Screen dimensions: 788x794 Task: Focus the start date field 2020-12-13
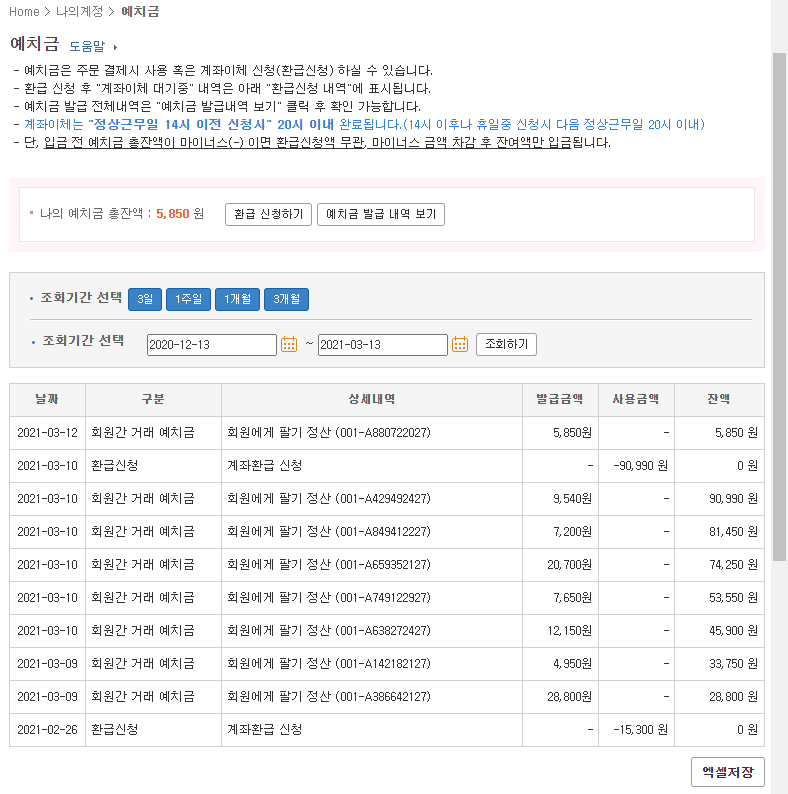[x=212, y=345]
